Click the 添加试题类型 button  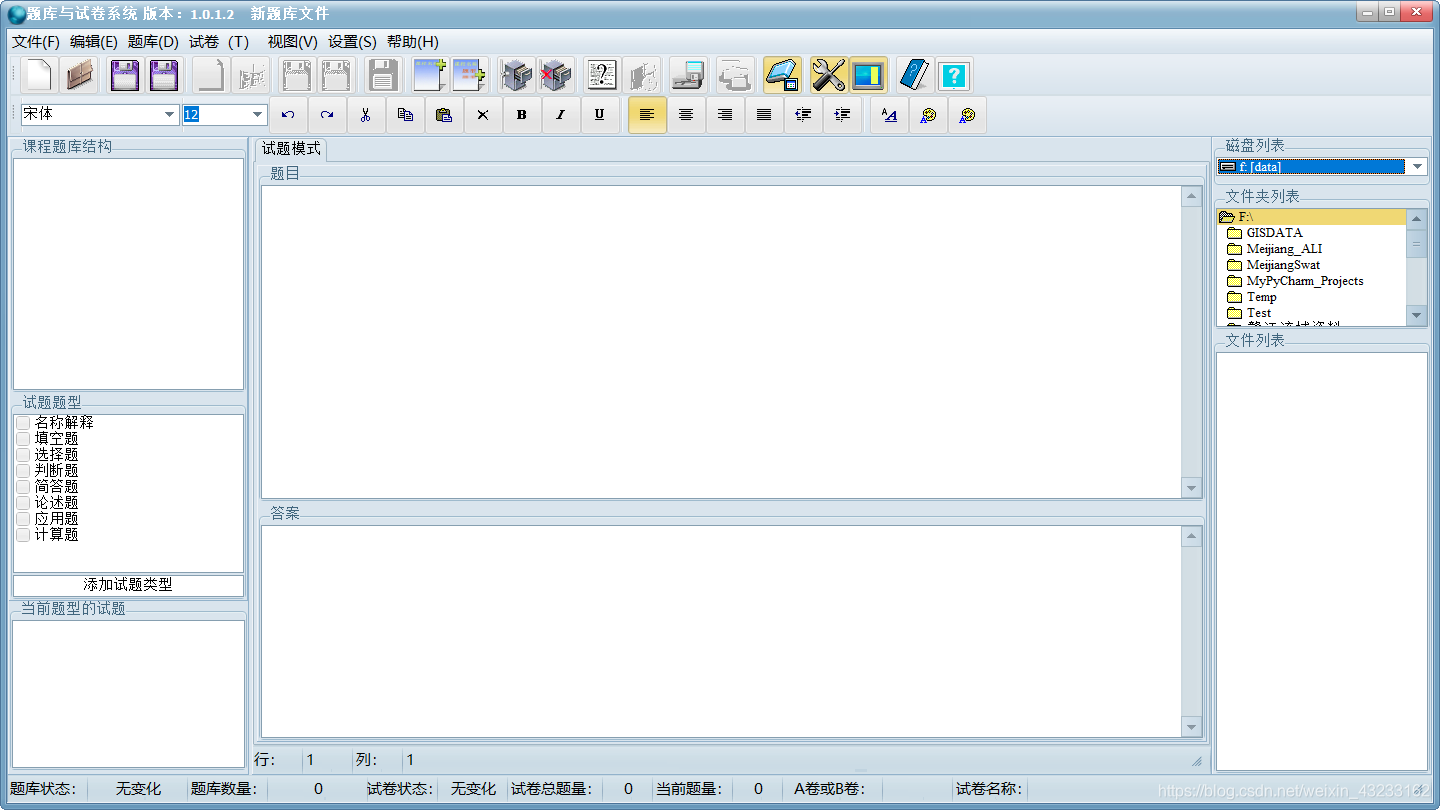pos(128,585)
